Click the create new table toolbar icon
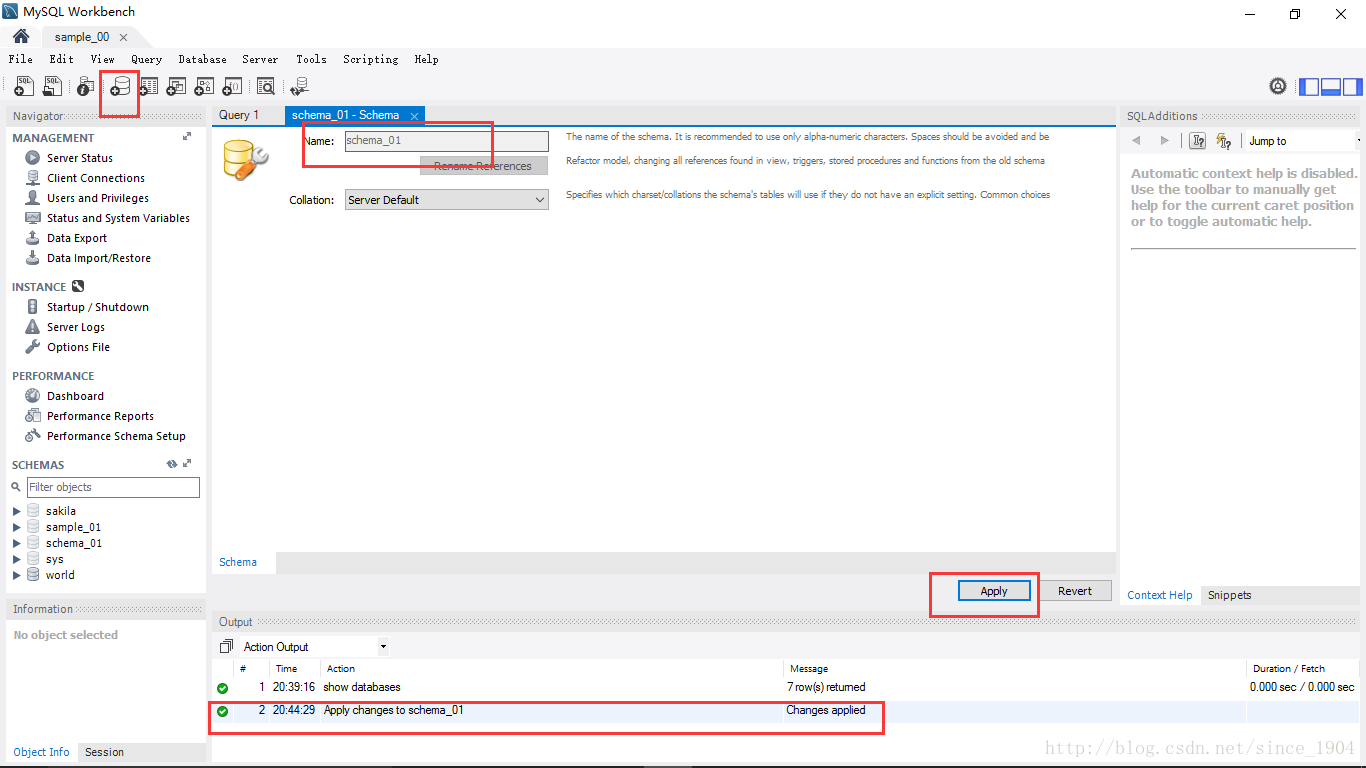 (x=148, y=87)
